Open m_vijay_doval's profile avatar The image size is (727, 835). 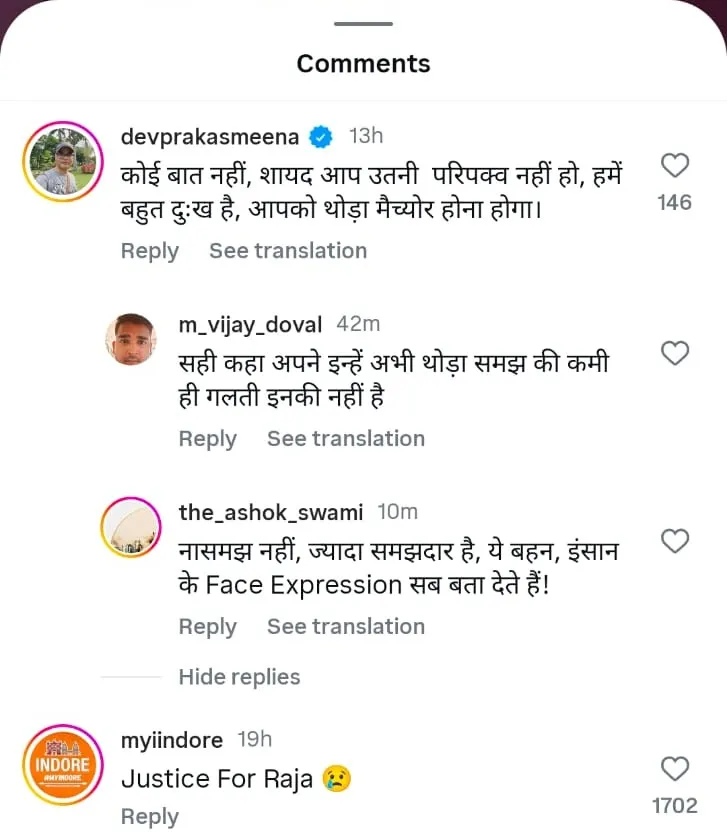130,340
